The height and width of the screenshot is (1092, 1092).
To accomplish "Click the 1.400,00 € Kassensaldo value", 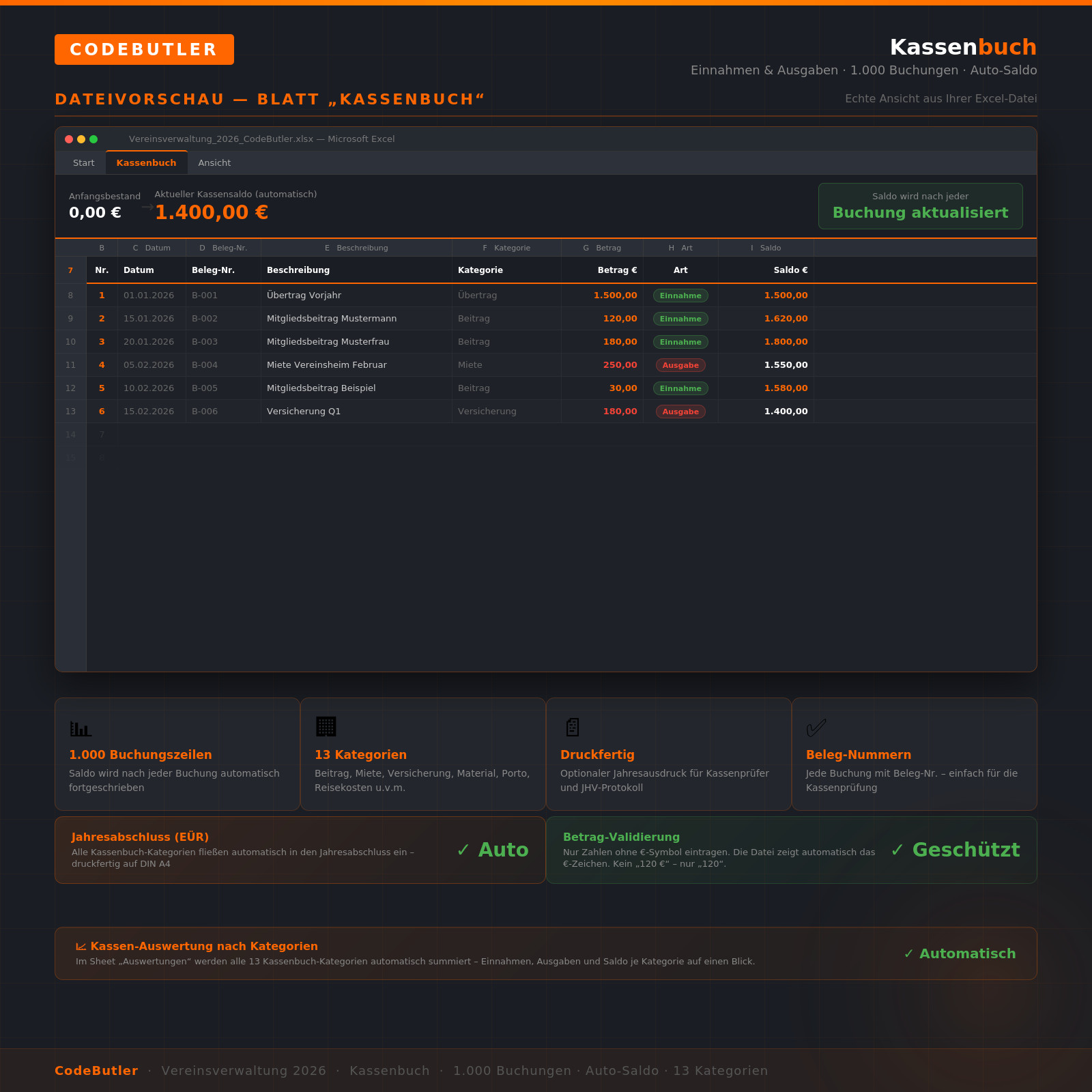I will [212, 212].
